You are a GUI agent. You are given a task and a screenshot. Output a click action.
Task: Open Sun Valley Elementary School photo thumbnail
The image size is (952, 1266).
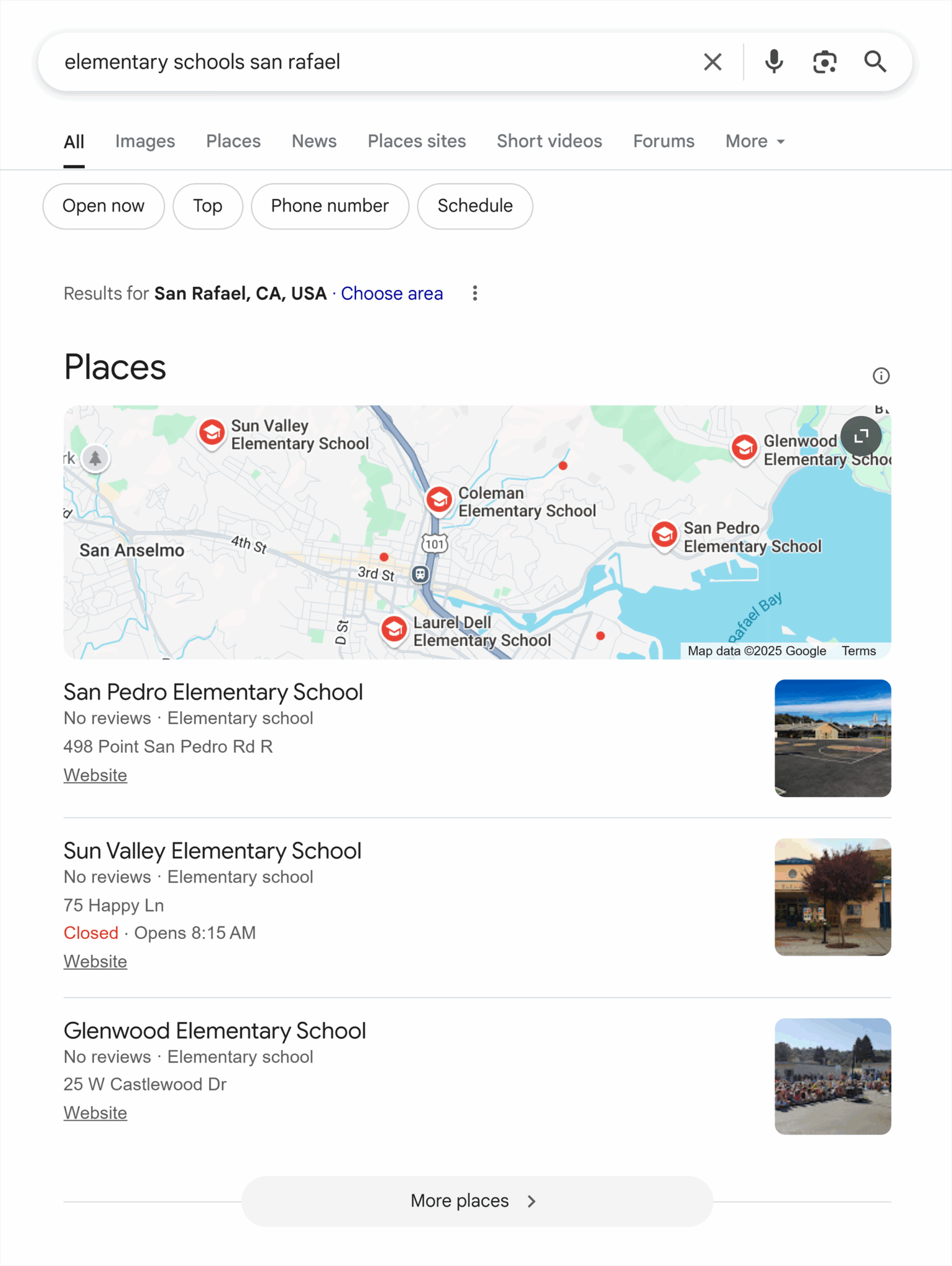pos(833,897)
